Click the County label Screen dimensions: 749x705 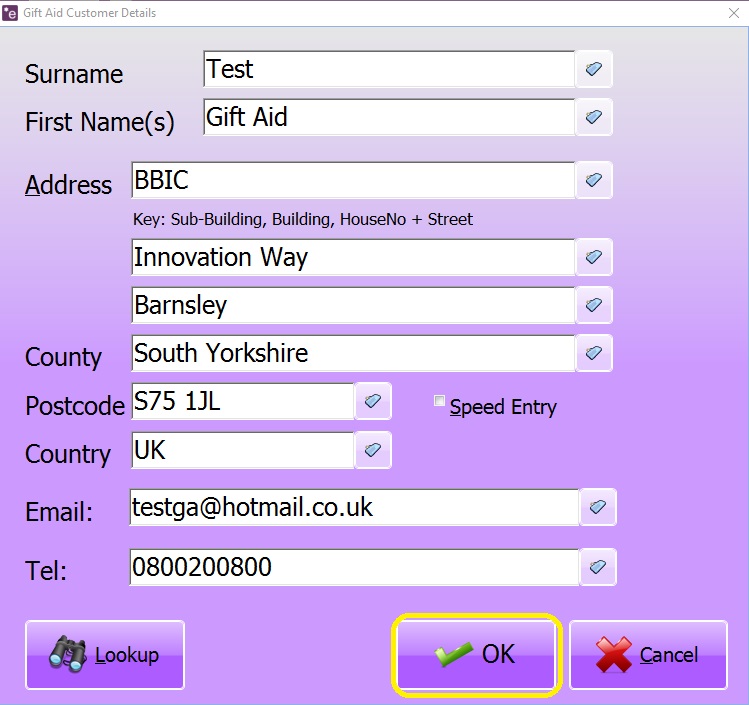tap(64, 358)
